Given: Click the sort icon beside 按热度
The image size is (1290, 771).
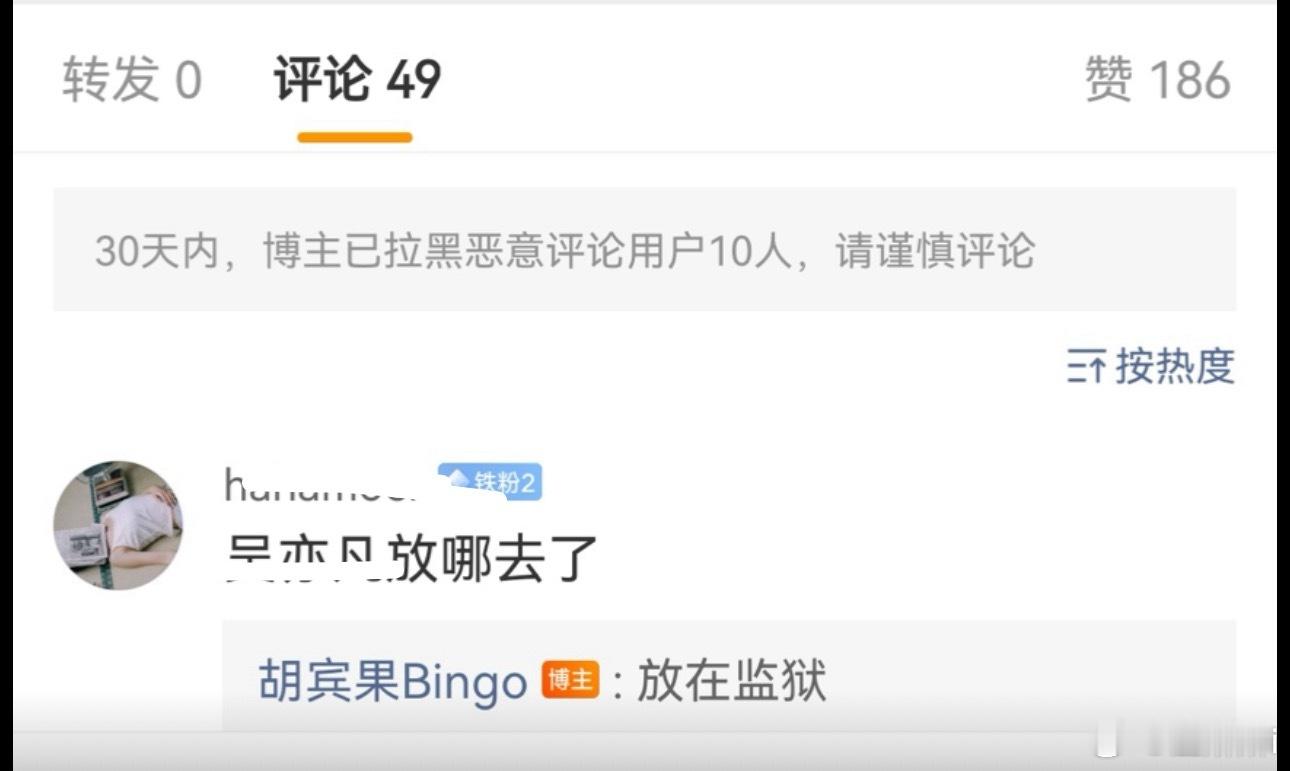Looking at the screenshot, I should pyautogui.click(x=1085, y=368).
